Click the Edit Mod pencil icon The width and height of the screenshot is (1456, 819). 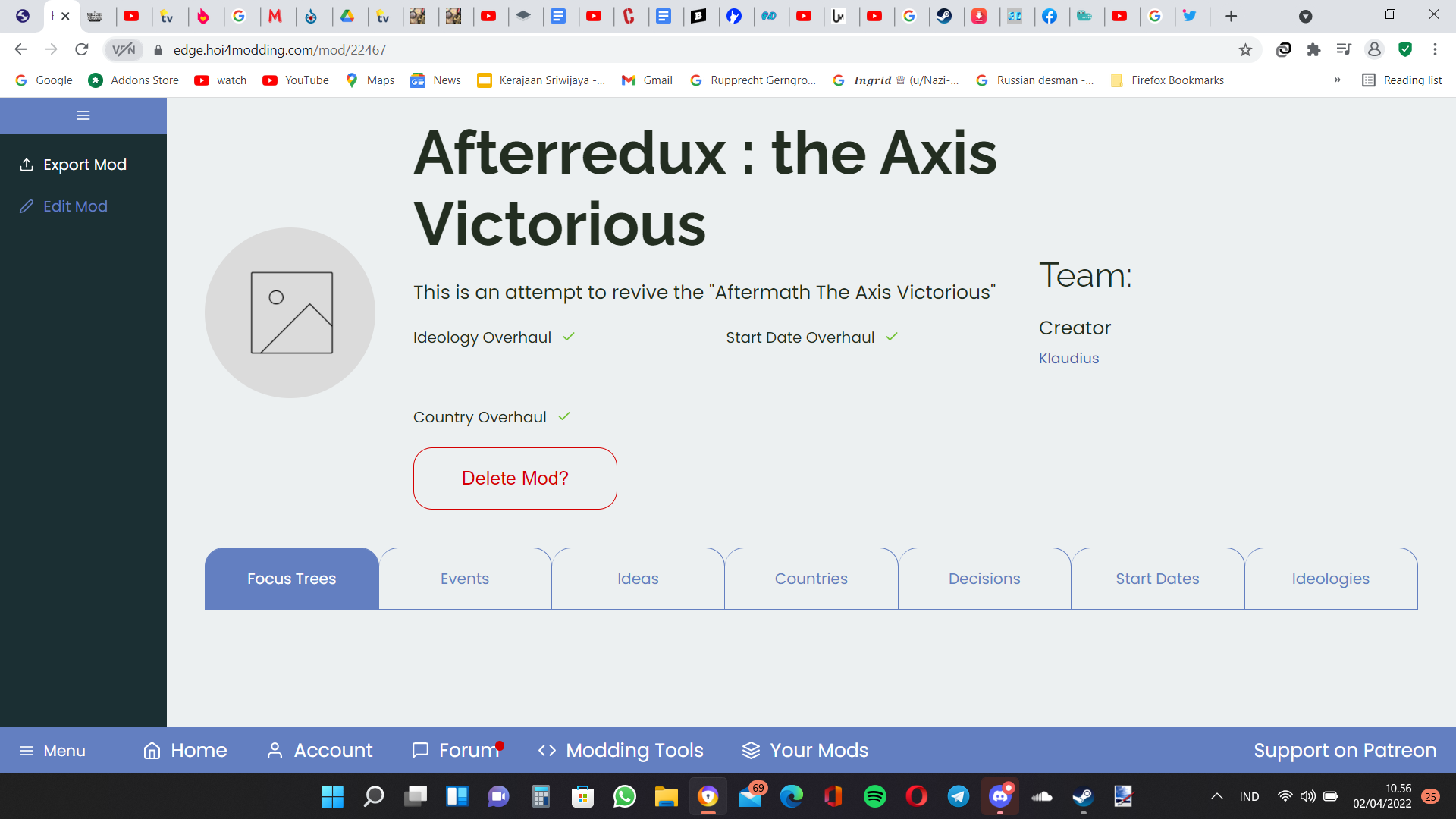(x=27, y=206)
